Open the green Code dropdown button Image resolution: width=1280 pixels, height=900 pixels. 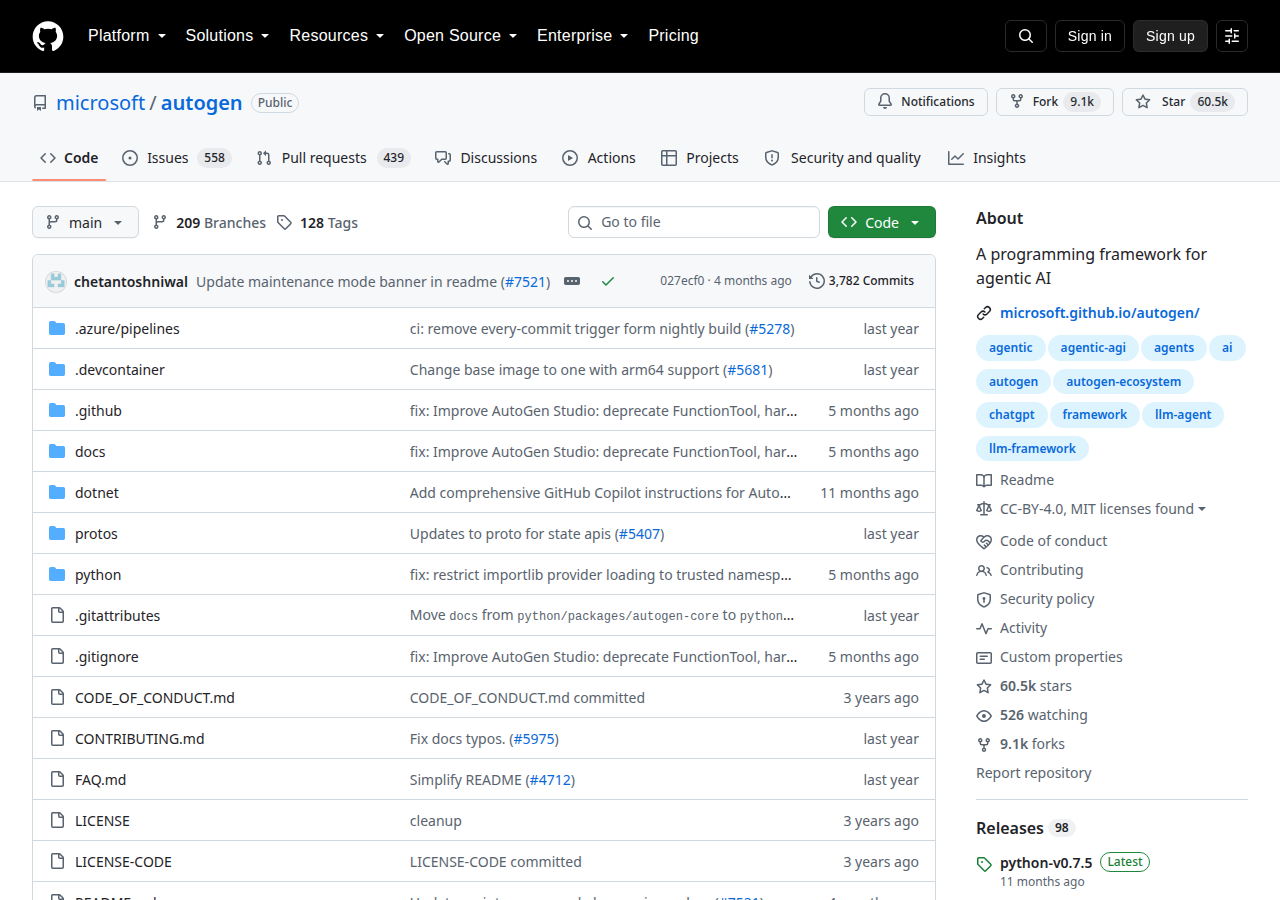882,222
